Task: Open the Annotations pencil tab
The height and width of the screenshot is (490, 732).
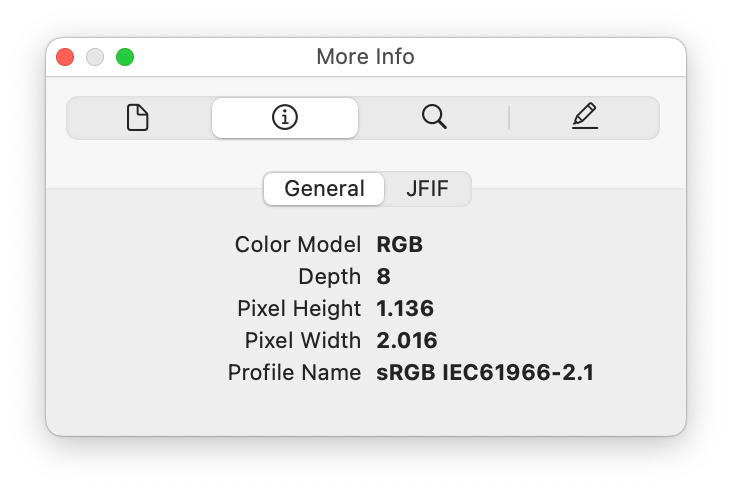Action: [585, 116]
